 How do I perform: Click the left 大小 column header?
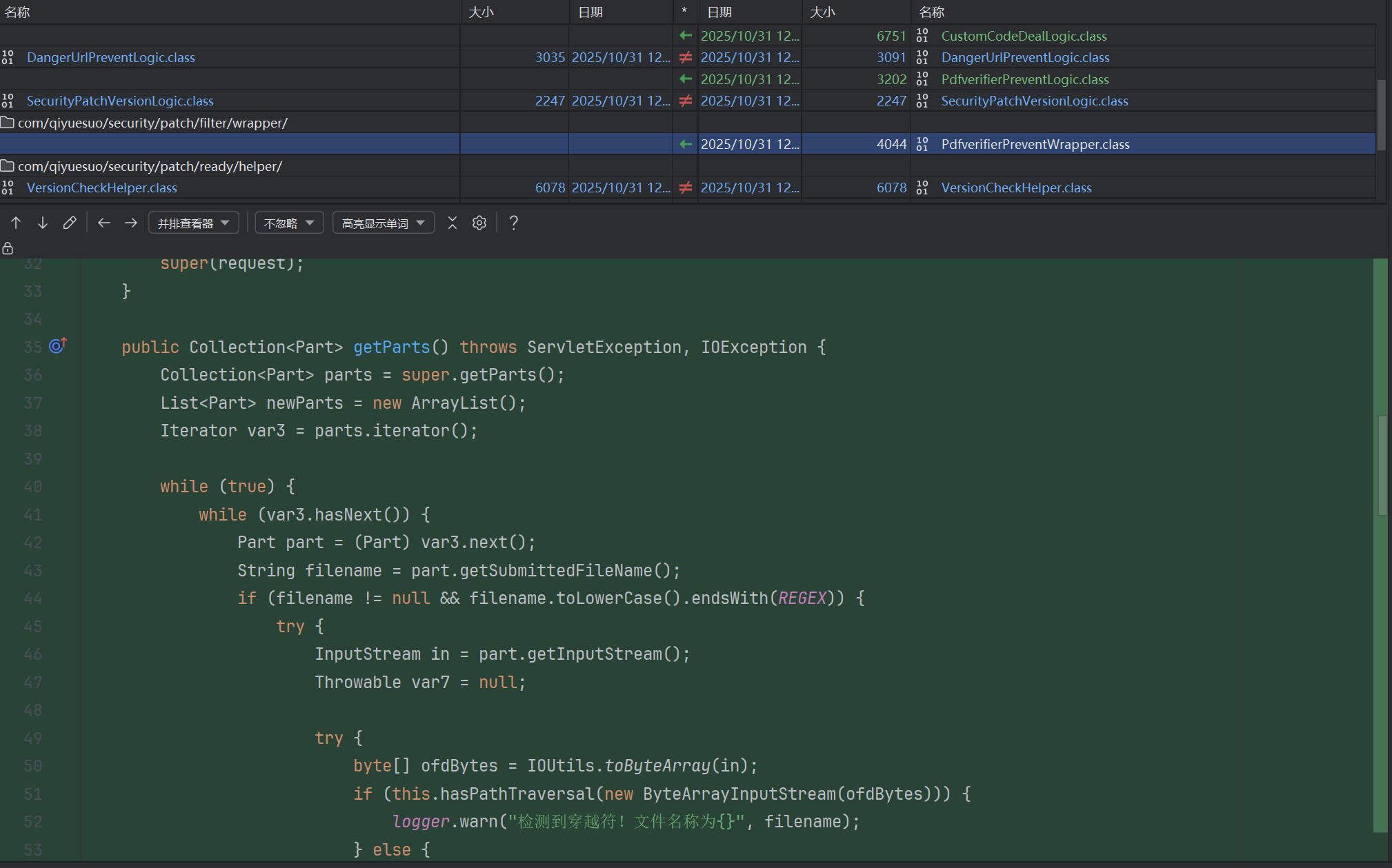pyautogui.click(x=481, y=12)
